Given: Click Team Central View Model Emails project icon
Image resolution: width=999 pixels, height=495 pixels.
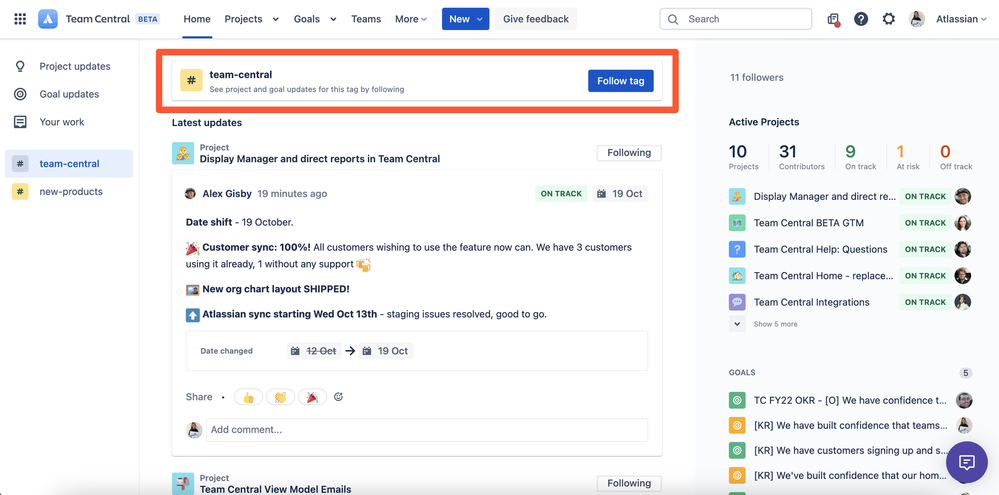Looking at the screenshot, I should coord(183,484).
